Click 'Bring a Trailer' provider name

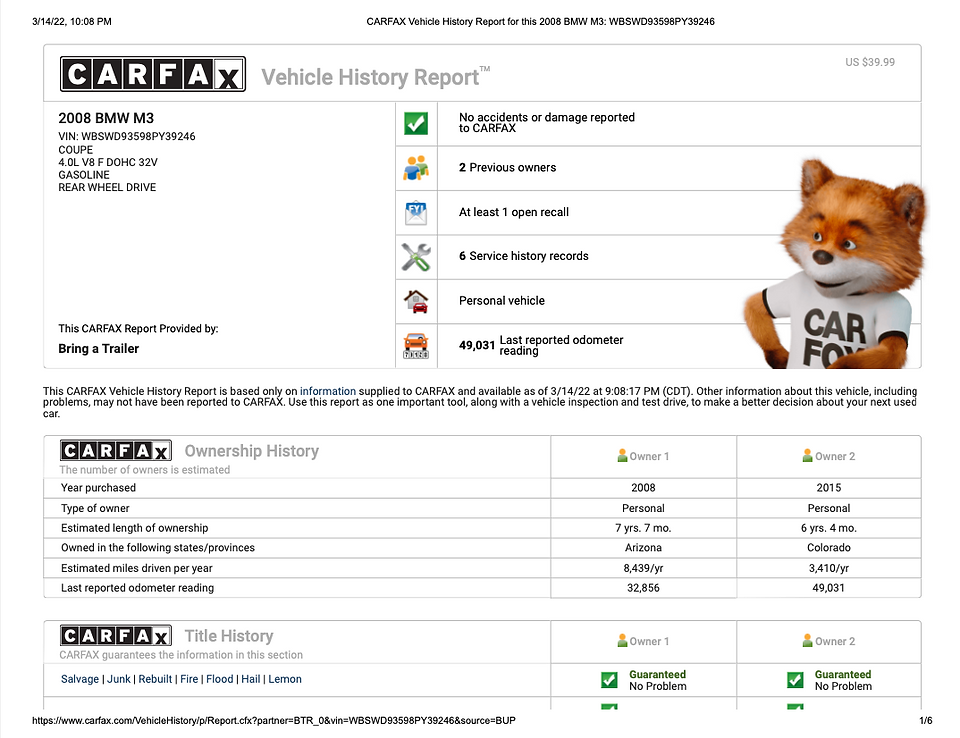pyautogui.click(x=99, y=348)
